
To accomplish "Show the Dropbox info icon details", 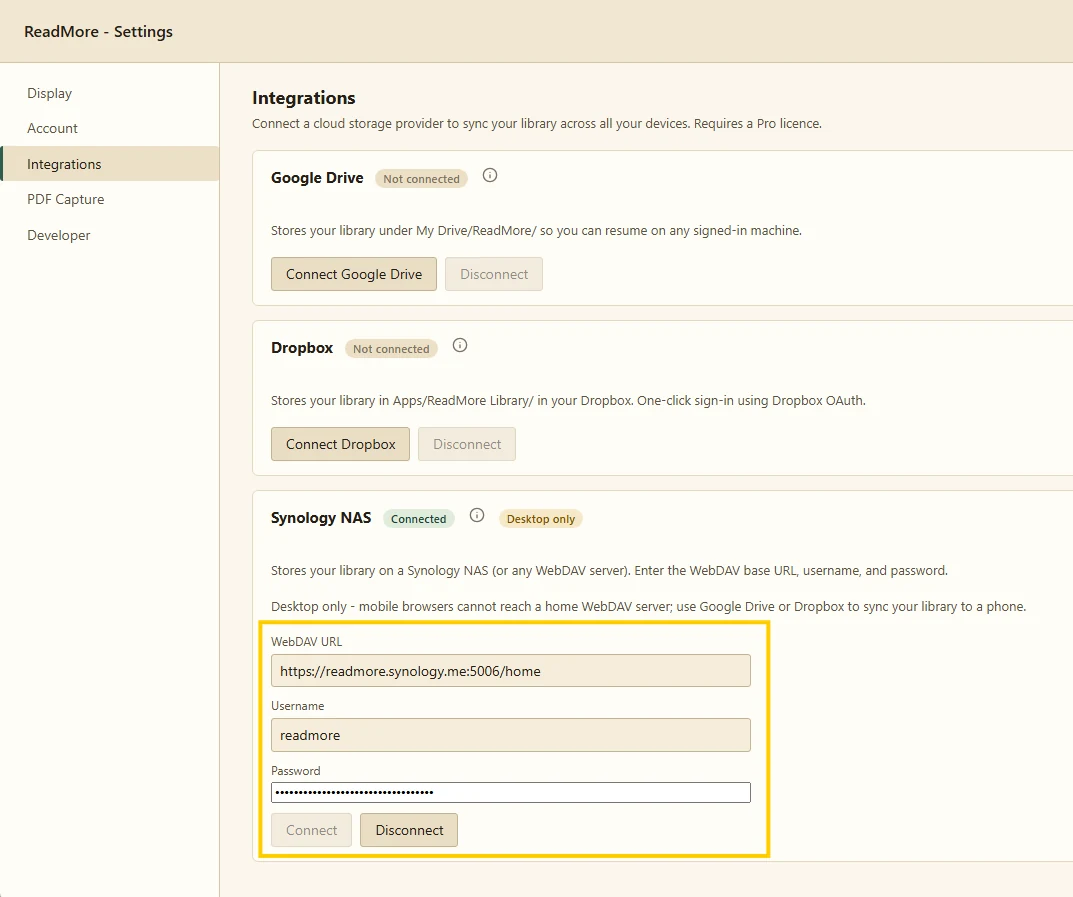I will 460,345.
